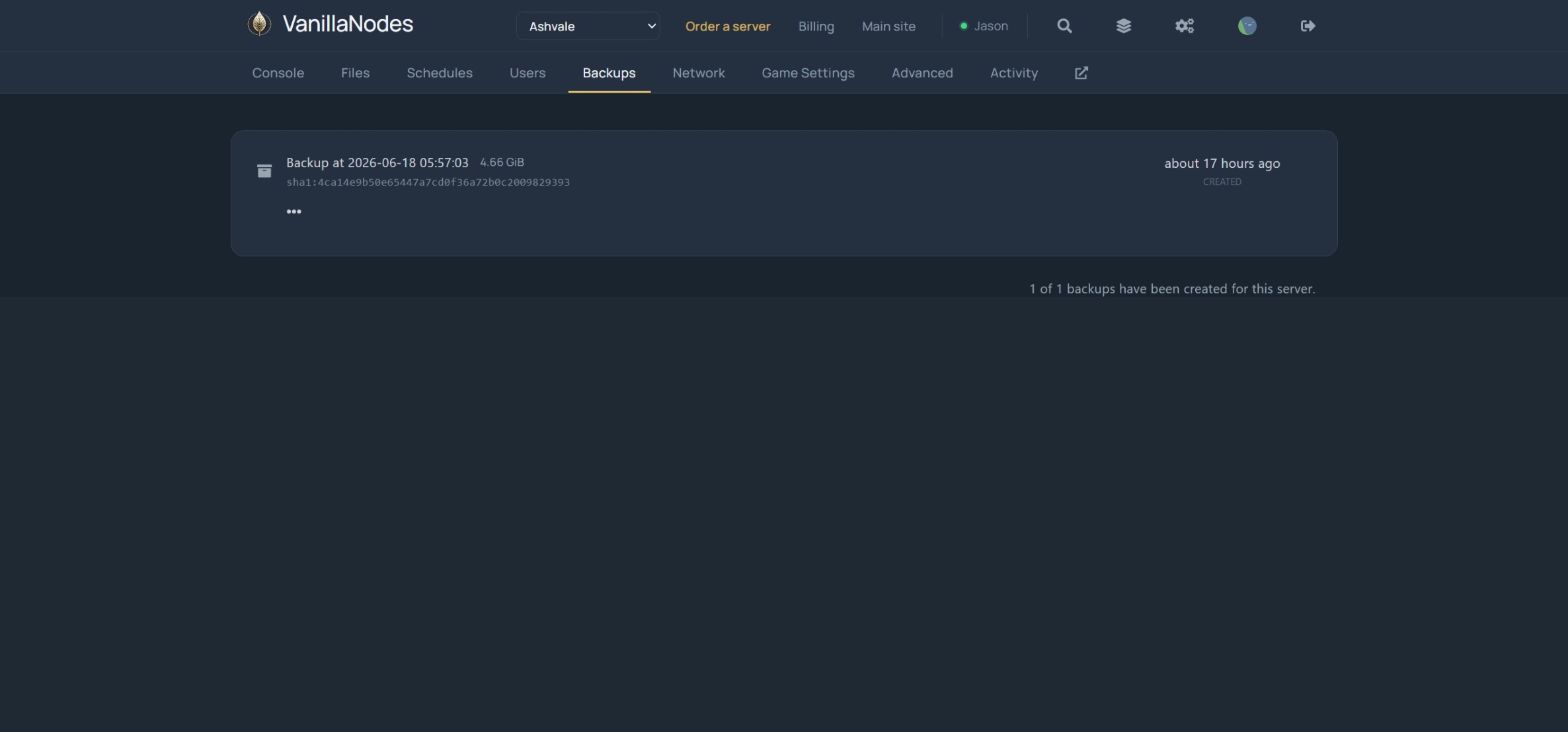Open the Billing link
Viewport: 1568px width, 732px height.
(x=816, y=26)
